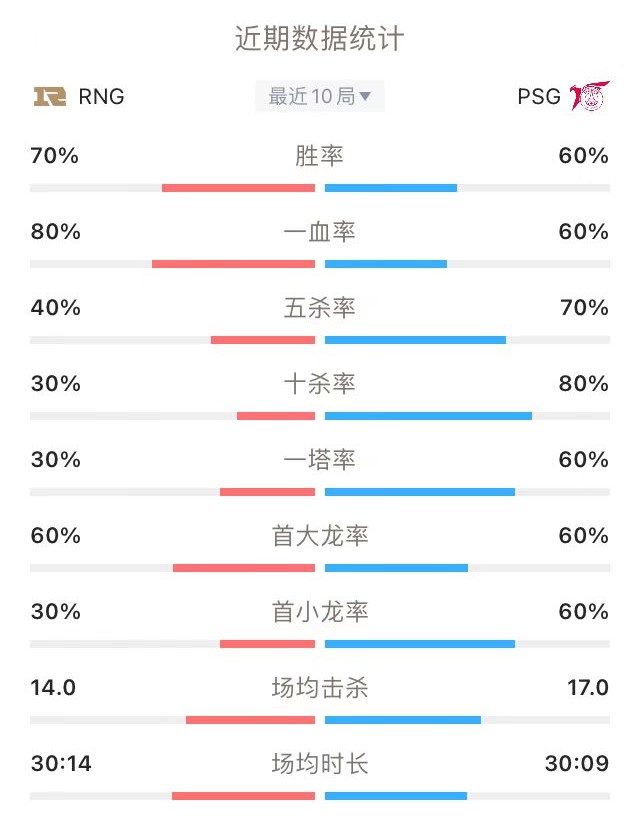Click the 近期数据统计 title
This screenshot has width=640, height=820.
coord(319,39)
